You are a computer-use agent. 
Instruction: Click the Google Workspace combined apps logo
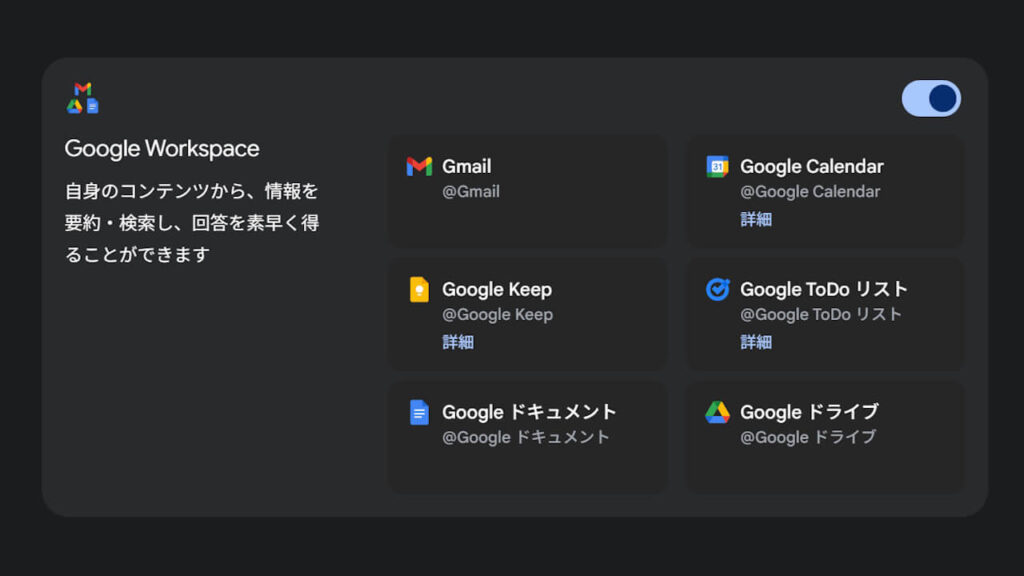[83, 98]
